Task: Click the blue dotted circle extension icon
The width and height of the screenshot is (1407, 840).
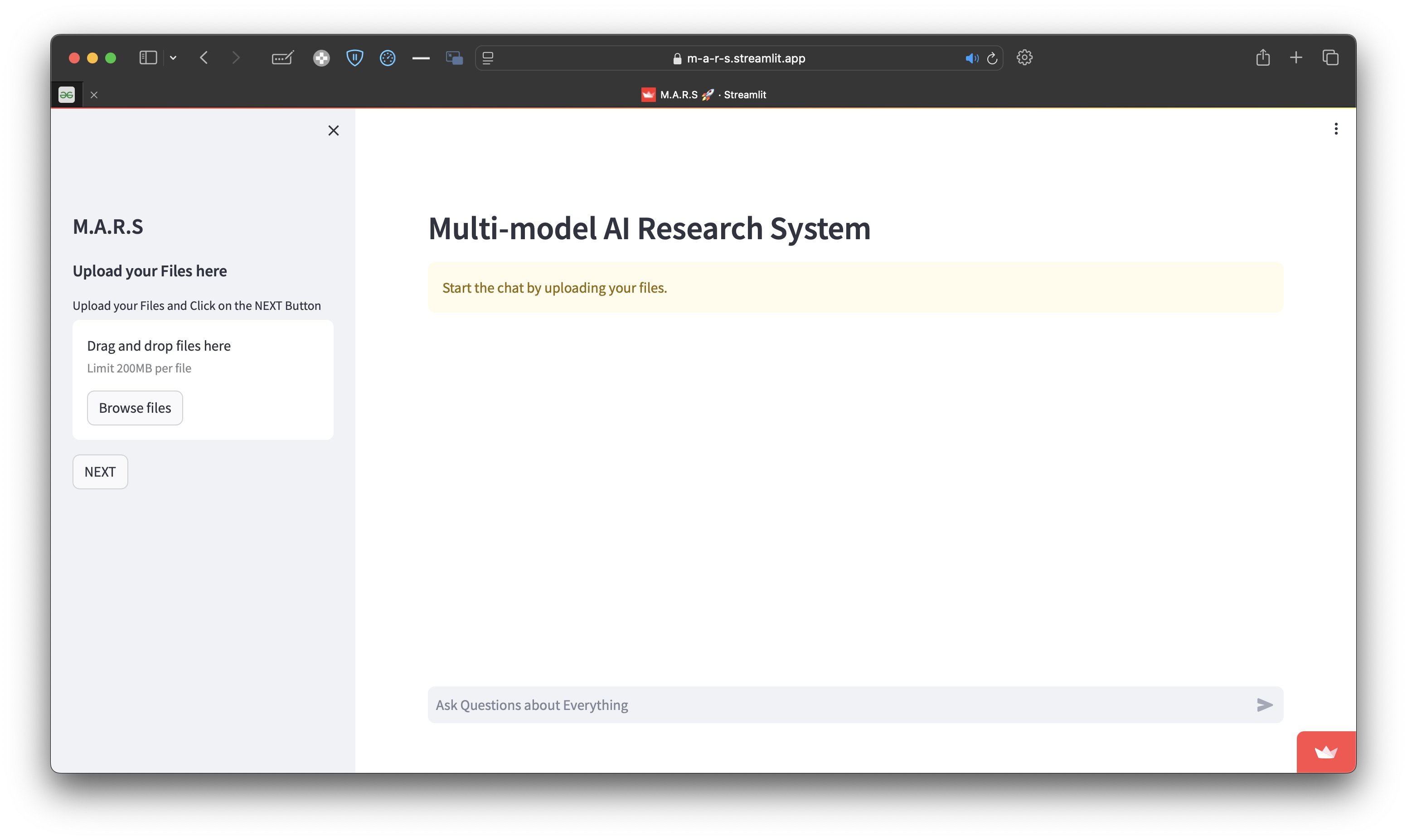Action: point(388,58)
